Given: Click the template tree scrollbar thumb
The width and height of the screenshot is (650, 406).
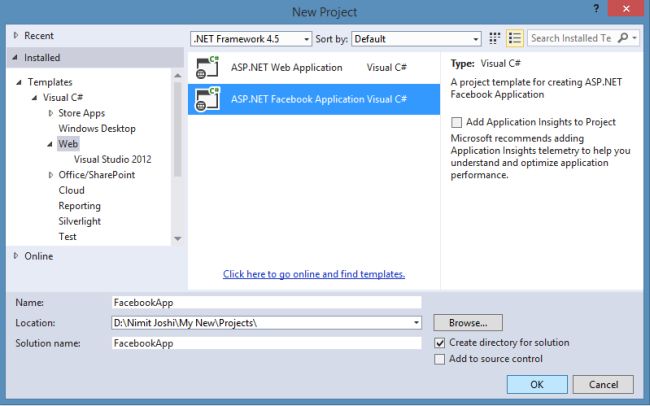Looking at the screenshot, I should click(178, 129).
